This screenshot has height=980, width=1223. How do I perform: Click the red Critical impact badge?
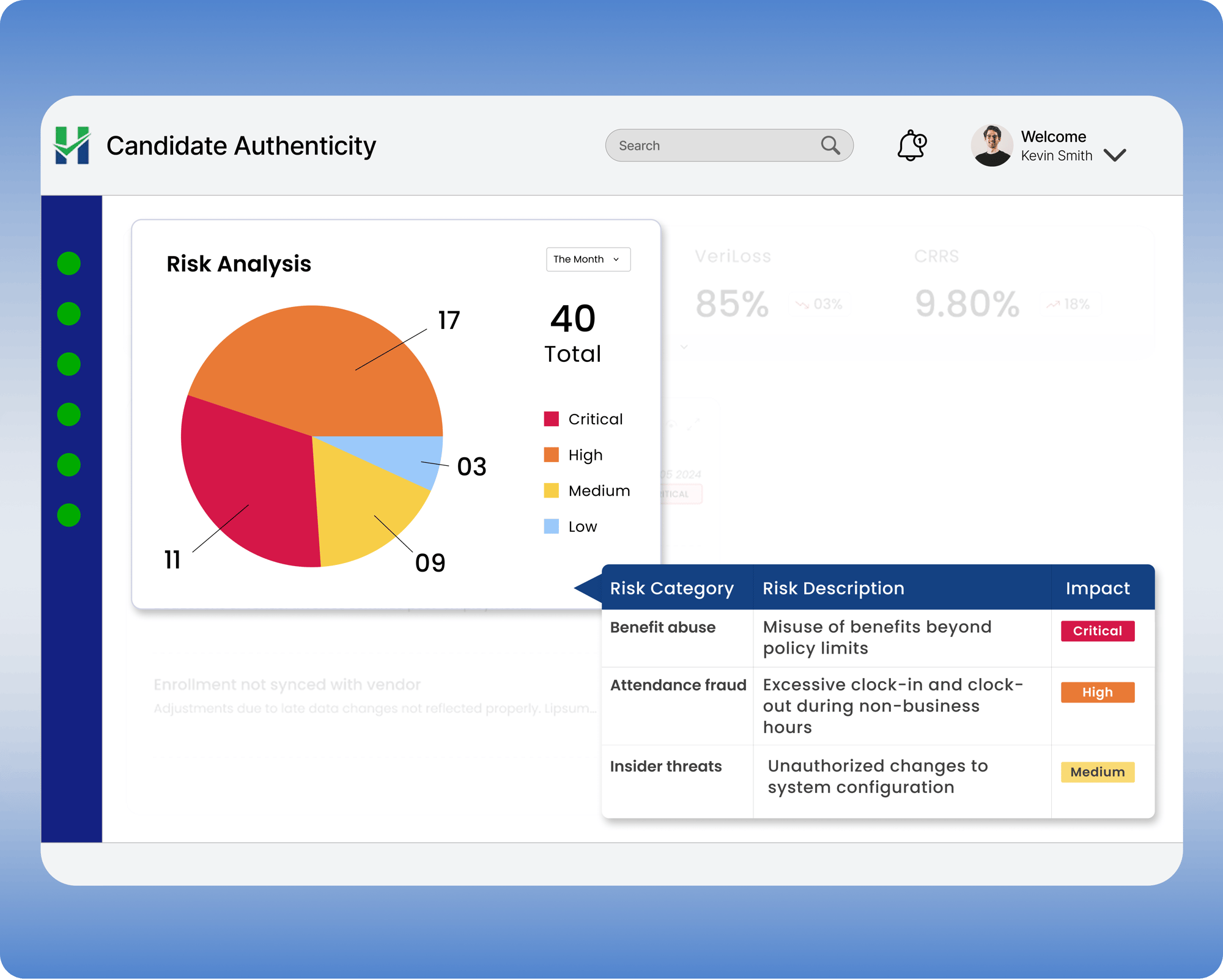click(x=1097, y=631)
